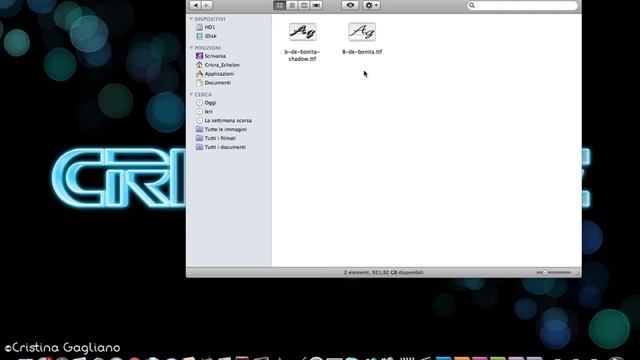Switch to icon view
The width and height of the screenshot is (640, 360).
click(280, 5)
